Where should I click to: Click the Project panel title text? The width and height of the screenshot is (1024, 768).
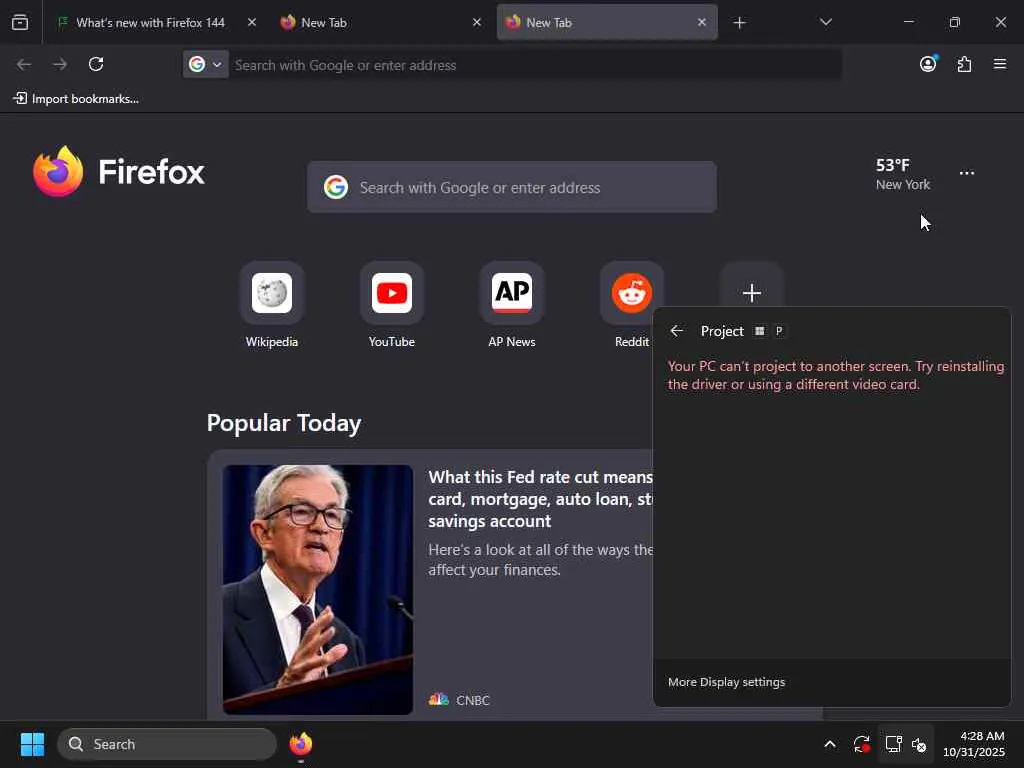pyautogui.click(x=722, y=331)
